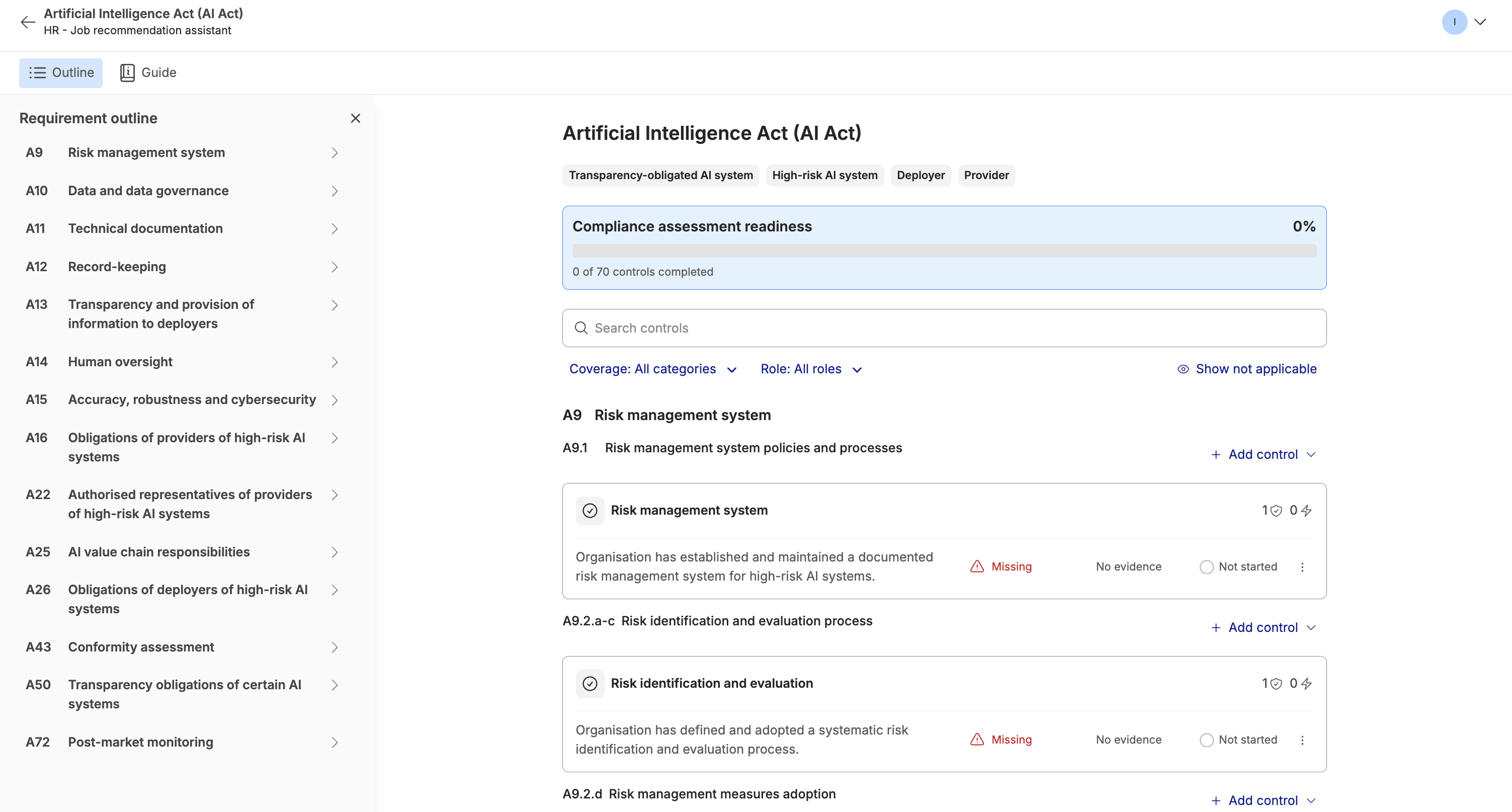Open Coverage: All categories filter
The image size is (1512, 812).
(x=653, y=369)
